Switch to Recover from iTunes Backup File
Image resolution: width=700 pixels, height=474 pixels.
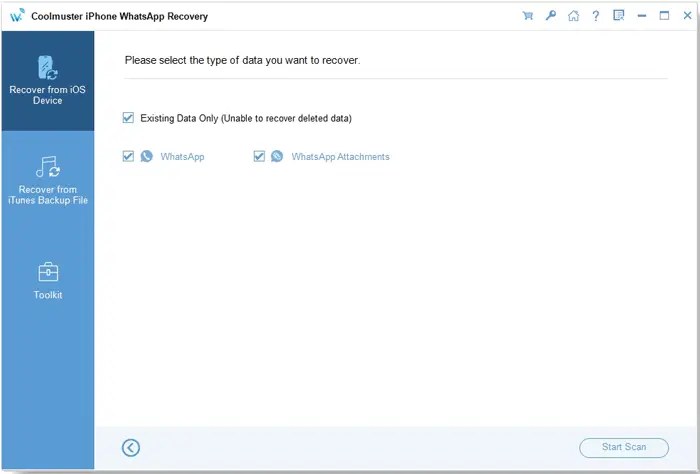pyautogui.click(x=47, y=181)
